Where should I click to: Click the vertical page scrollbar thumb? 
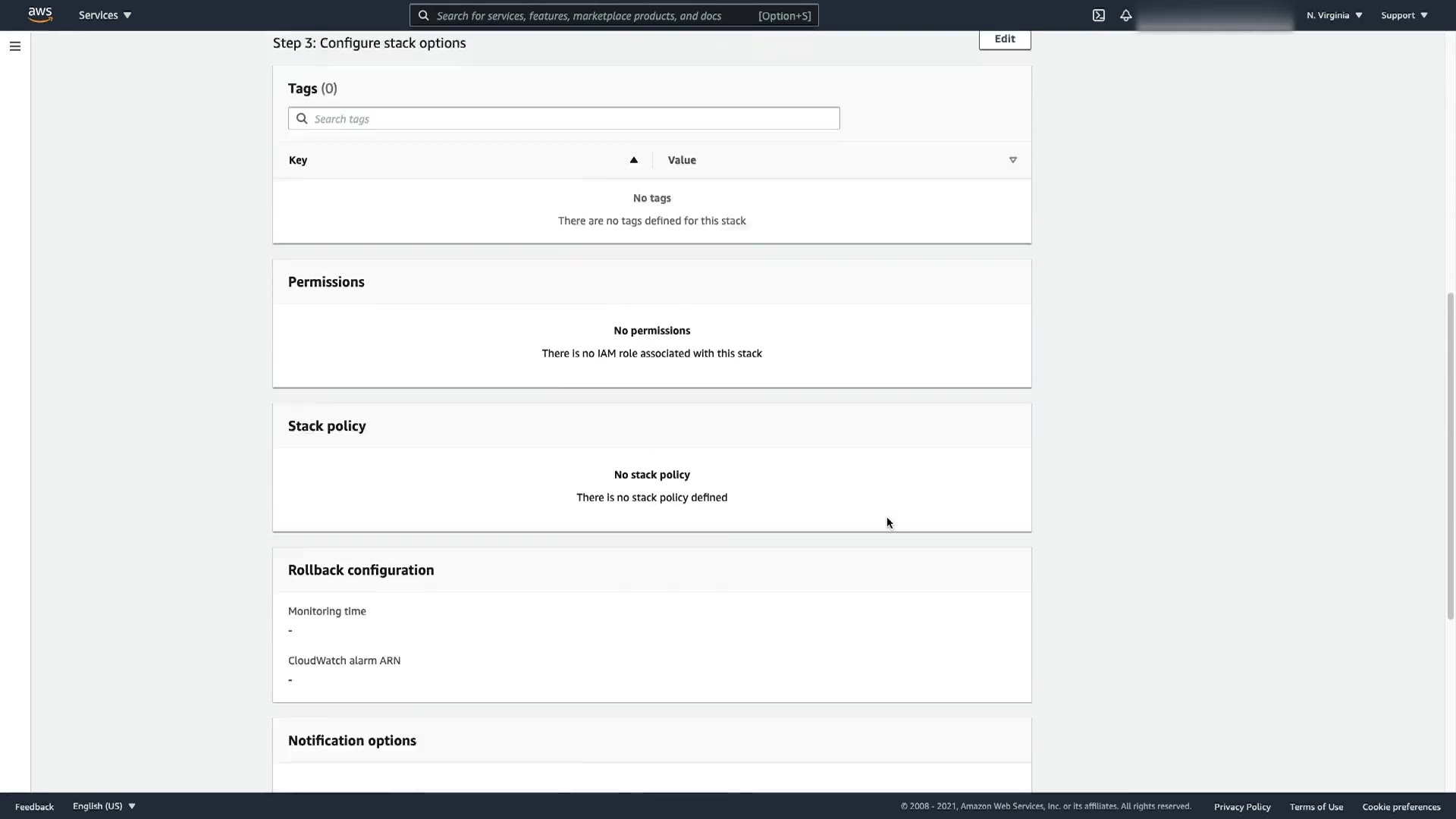click(x=1450, y=455)
